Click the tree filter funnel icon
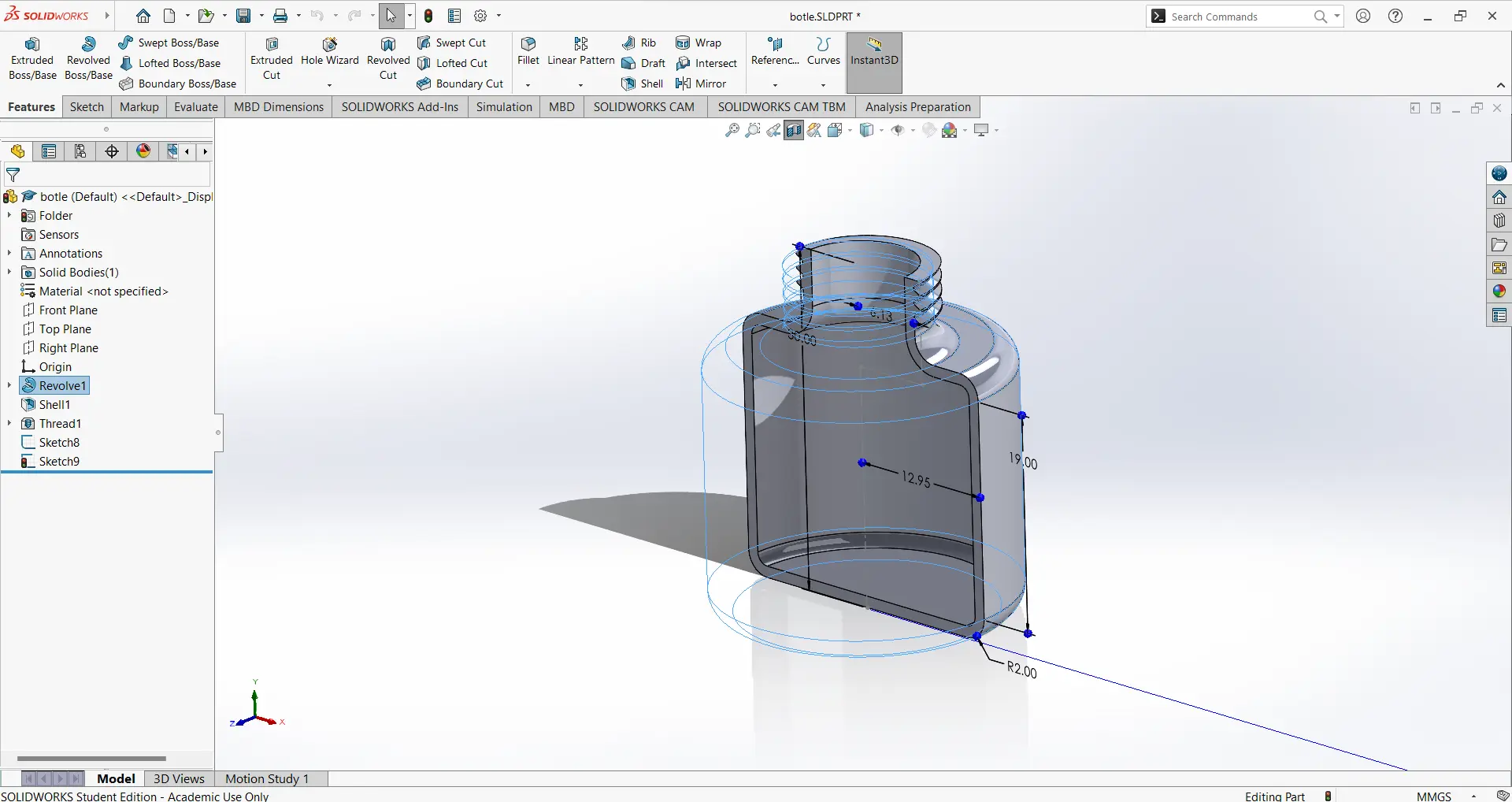This screenshot has height=802, width=1512. 13,175
